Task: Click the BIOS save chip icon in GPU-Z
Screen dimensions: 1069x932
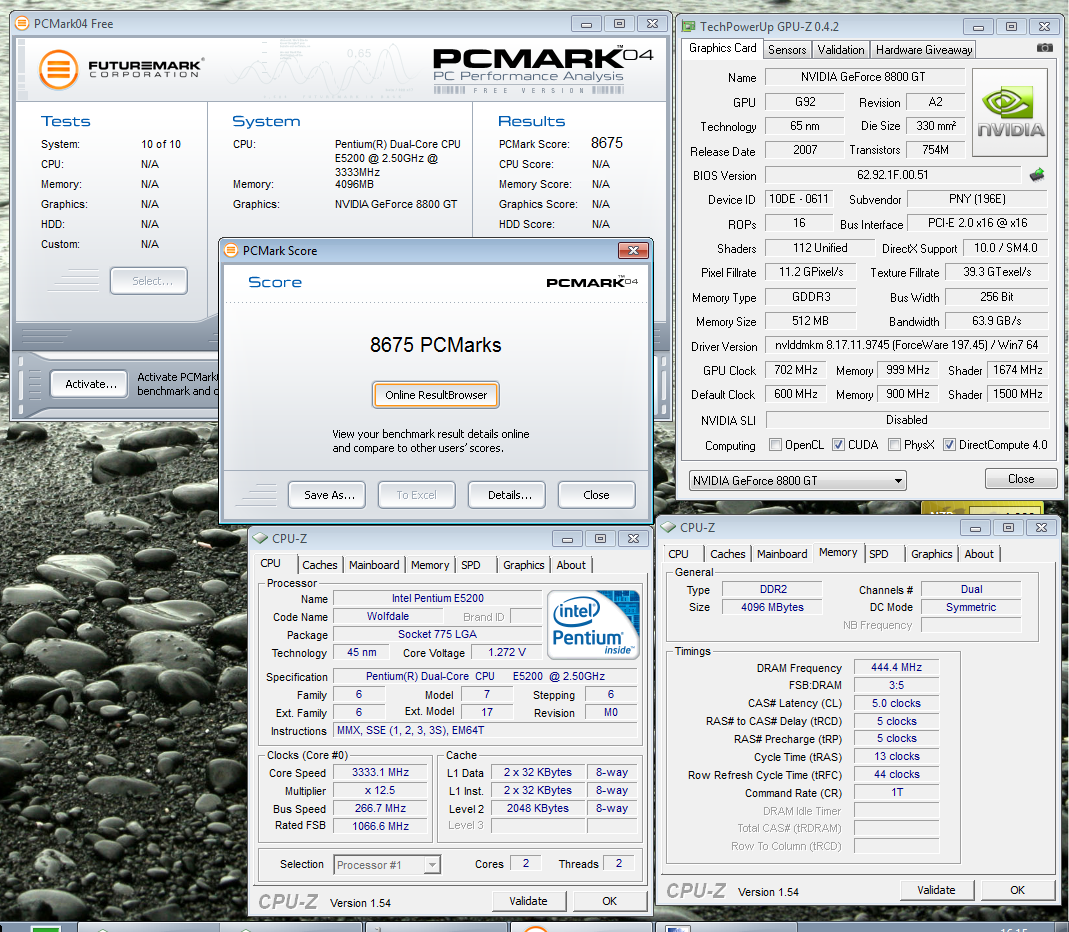Action: 1037,175
